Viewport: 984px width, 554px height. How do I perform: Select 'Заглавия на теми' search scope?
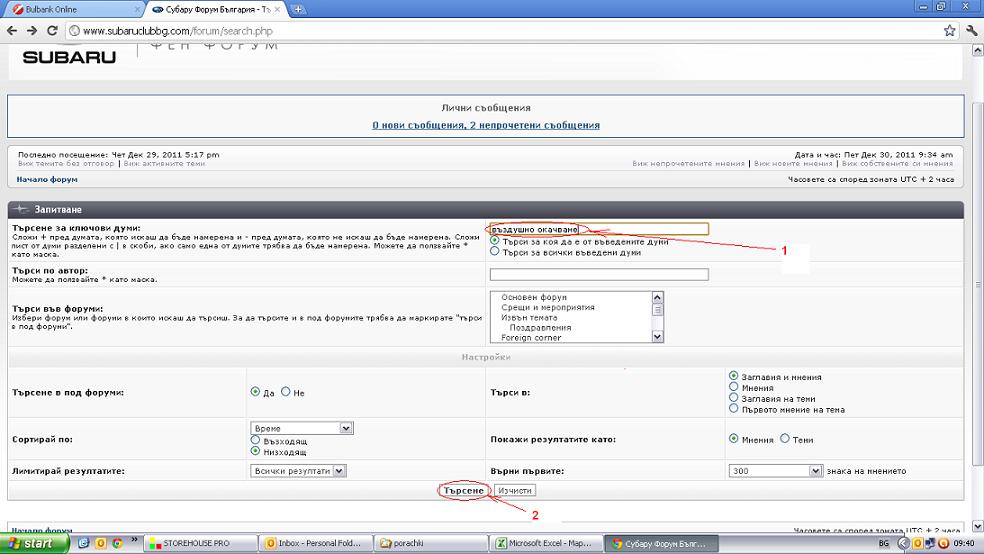click(733, 397)
